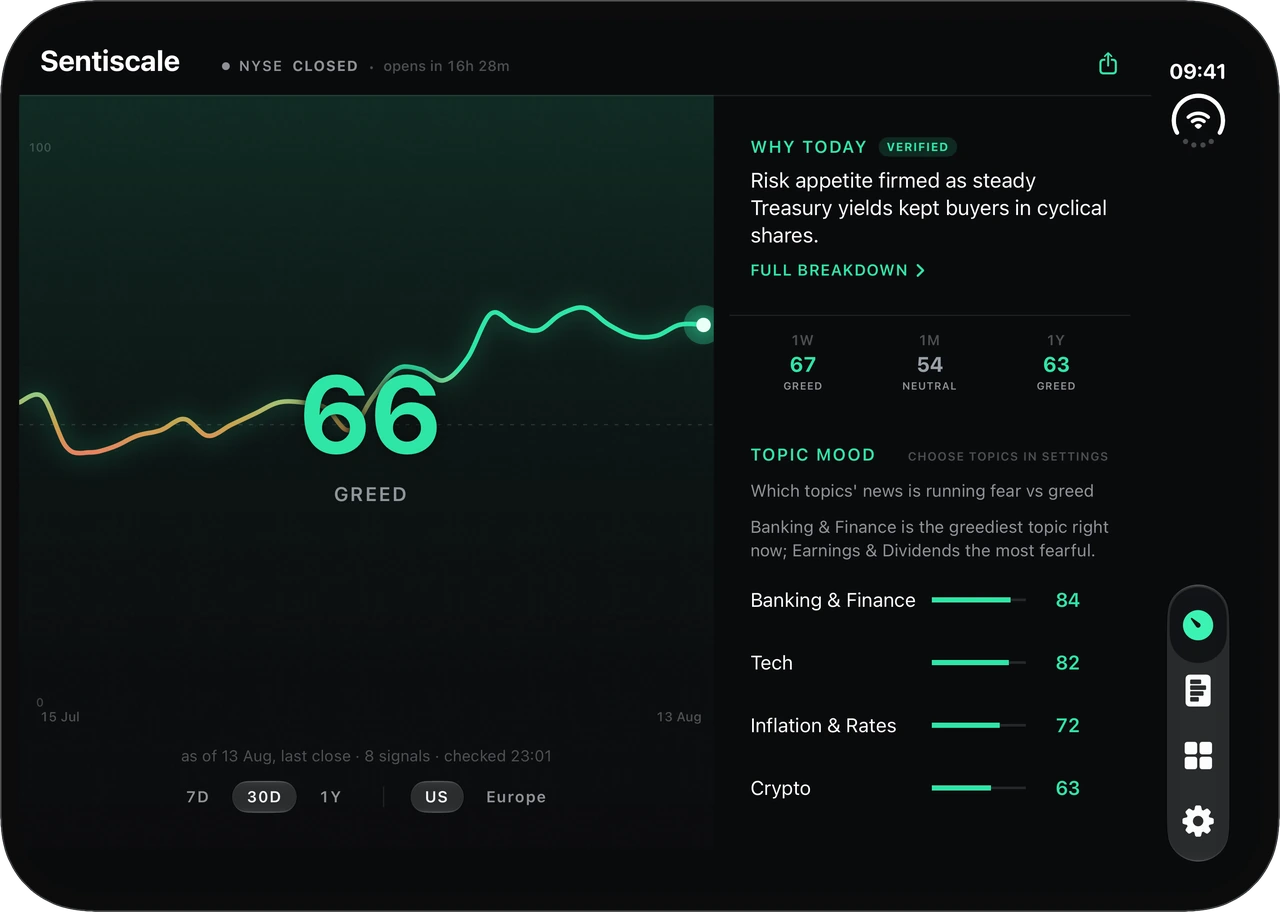
Task: Open the Crypto topic row
Action: click(915, 788)
